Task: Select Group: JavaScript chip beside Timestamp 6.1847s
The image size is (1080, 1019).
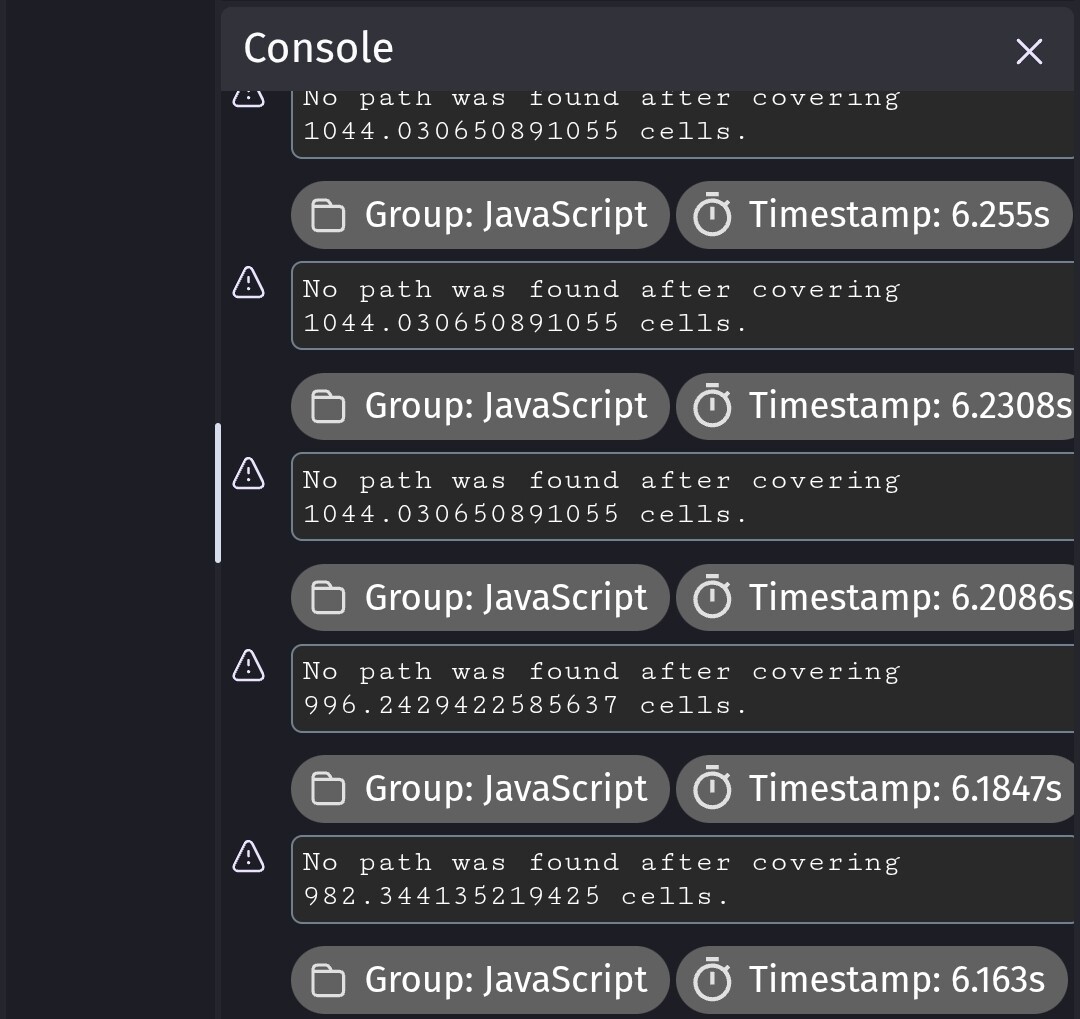Action: tap(480, 789)
